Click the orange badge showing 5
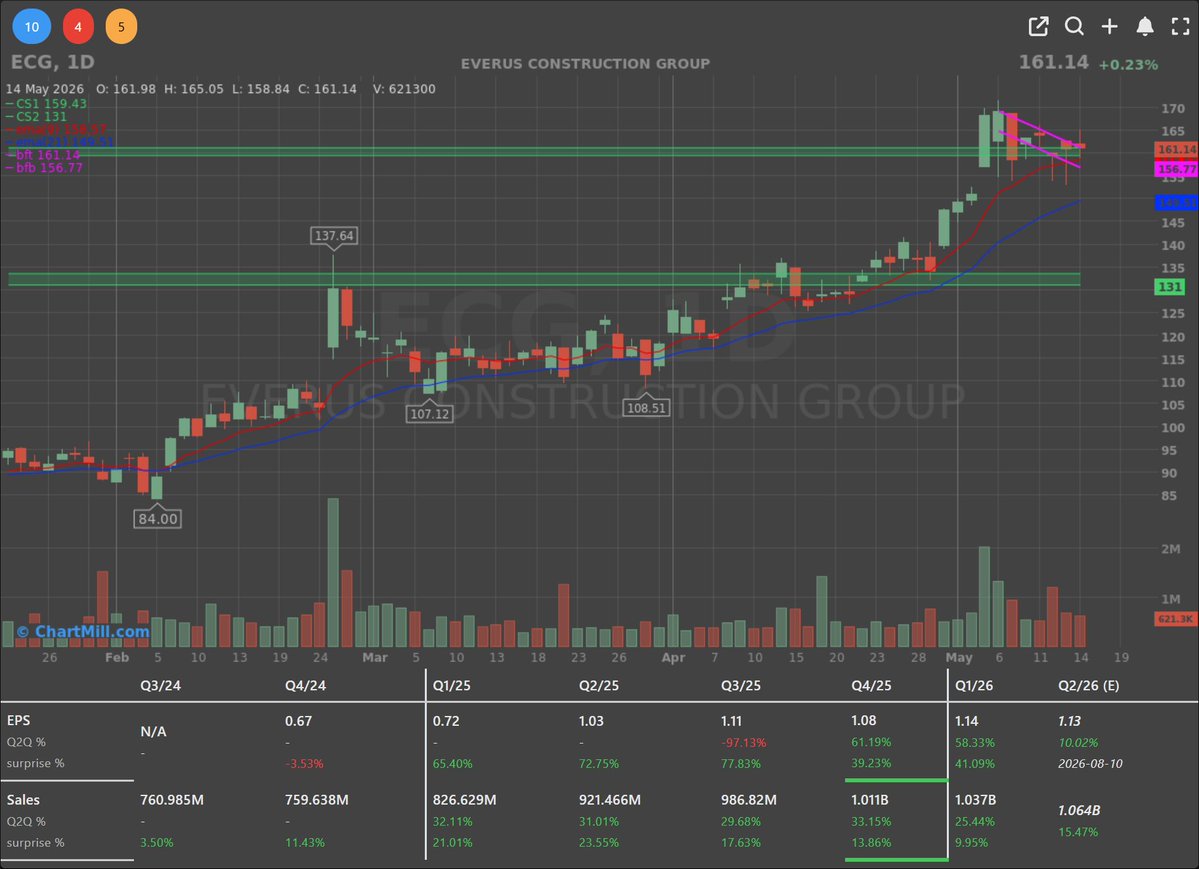The width and height of the screenshot is (1199, 869). (x=121, y=27)
